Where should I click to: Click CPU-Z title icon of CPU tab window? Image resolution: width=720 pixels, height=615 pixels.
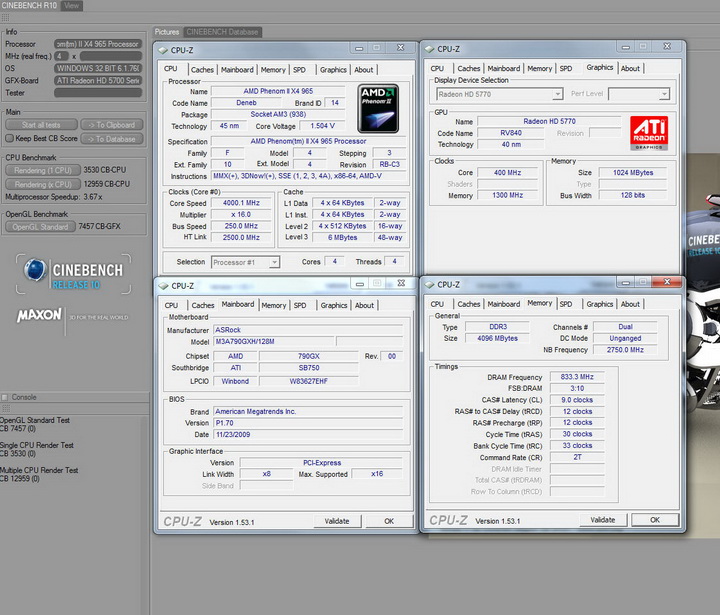pyautogui.click(x=163, y=50)
